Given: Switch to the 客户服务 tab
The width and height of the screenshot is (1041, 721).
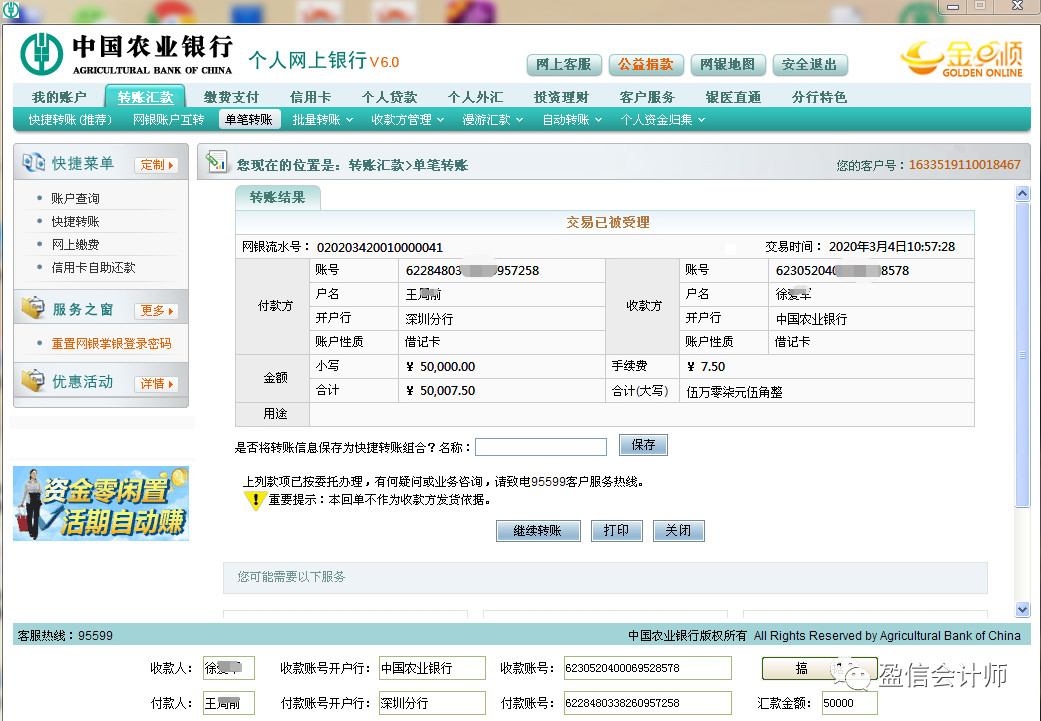Looking at the screenshot, I should tap(647, 97).
